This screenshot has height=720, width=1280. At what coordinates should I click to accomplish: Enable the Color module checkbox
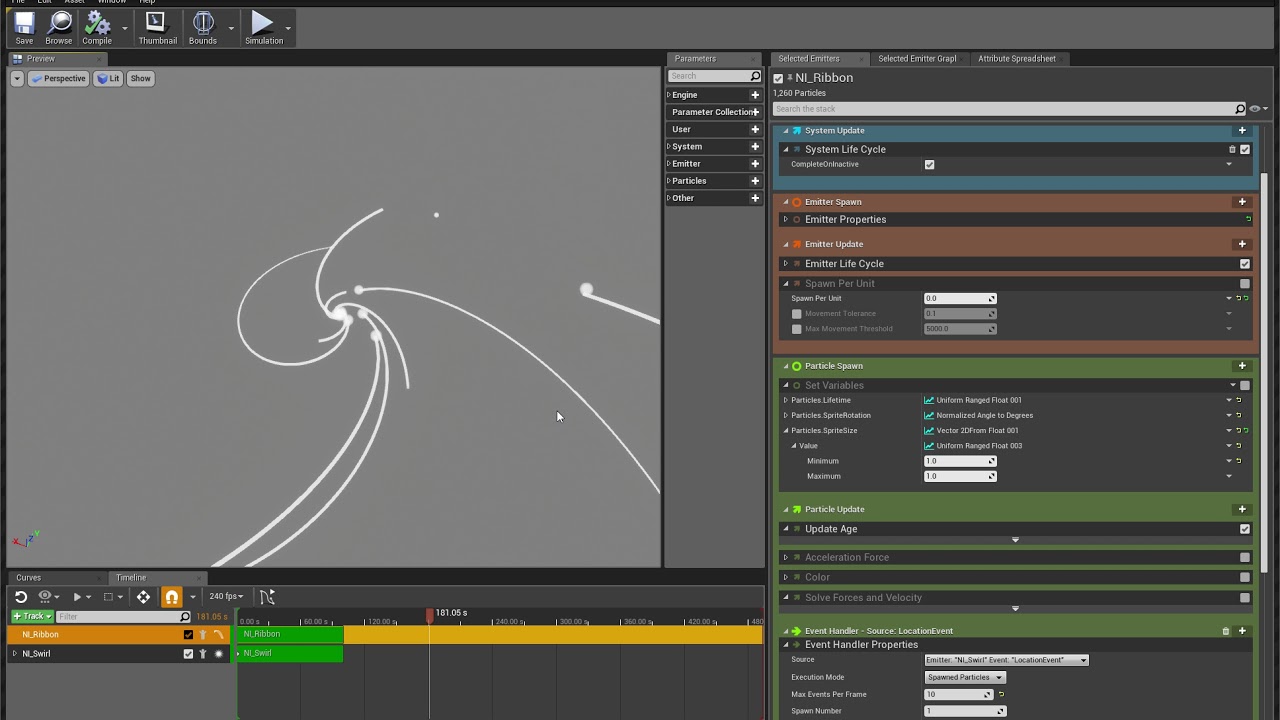(x=1245, y=577)
